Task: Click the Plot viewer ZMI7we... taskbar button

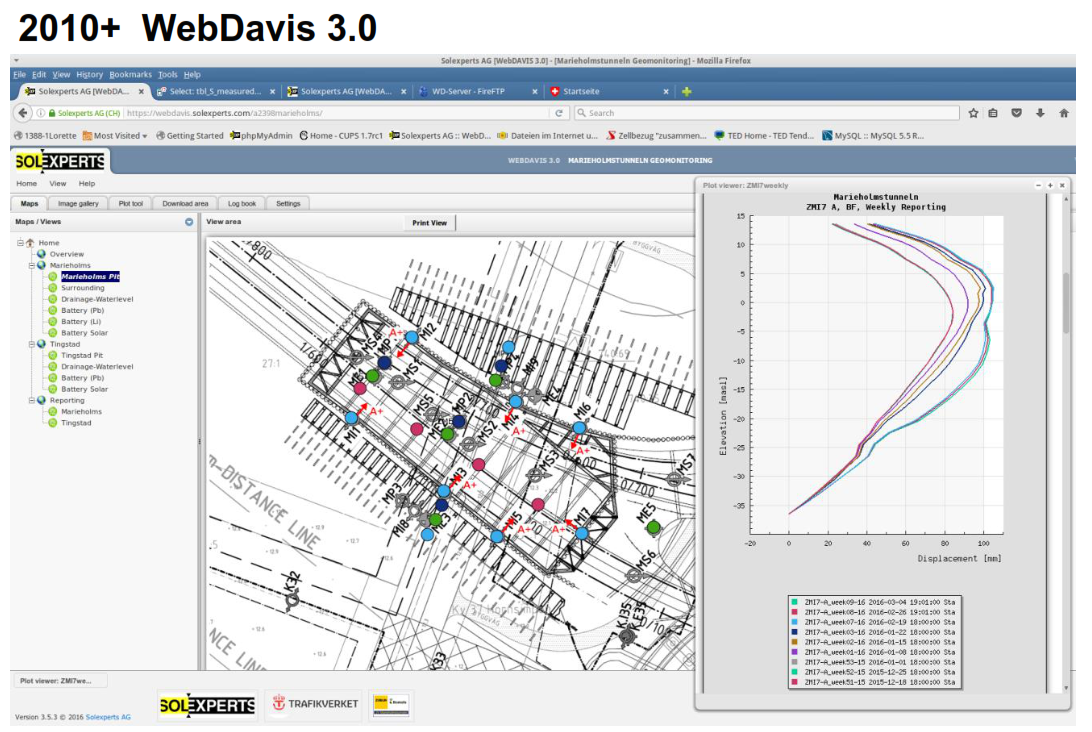Action: tap(60, 680)
